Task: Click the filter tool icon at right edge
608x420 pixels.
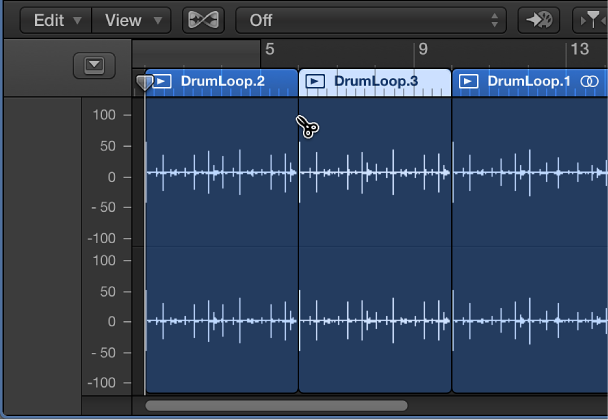Action: click(x=591, y=20)
